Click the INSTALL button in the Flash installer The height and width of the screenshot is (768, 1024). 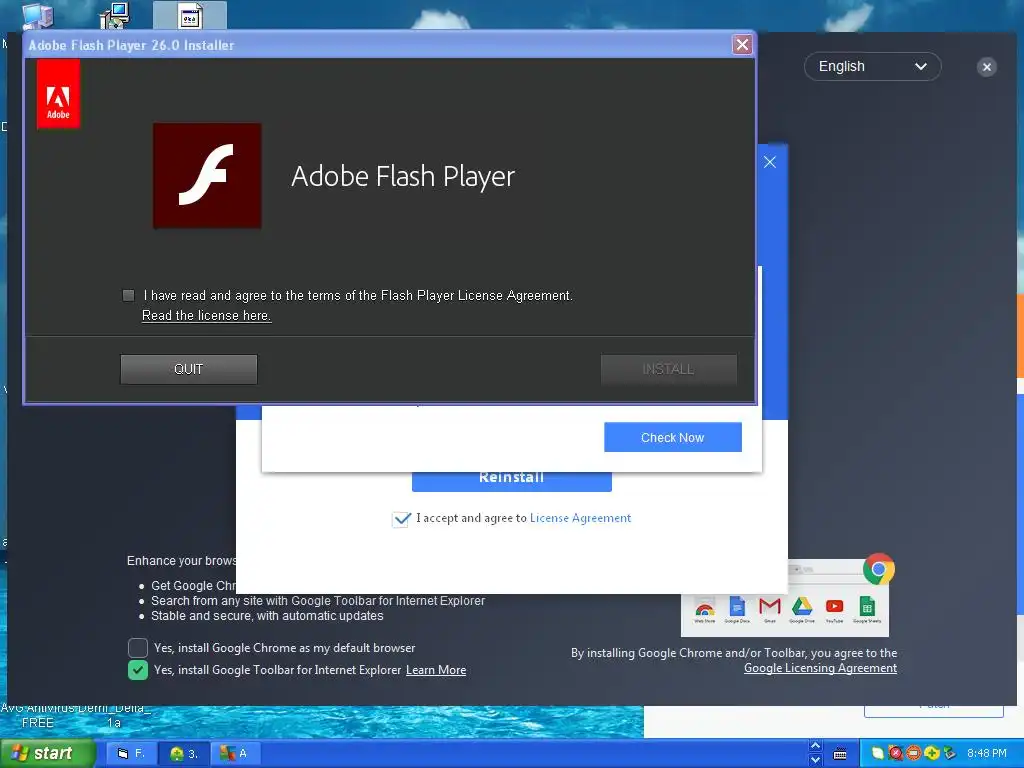pyautogui.click(x=669, y=369)
